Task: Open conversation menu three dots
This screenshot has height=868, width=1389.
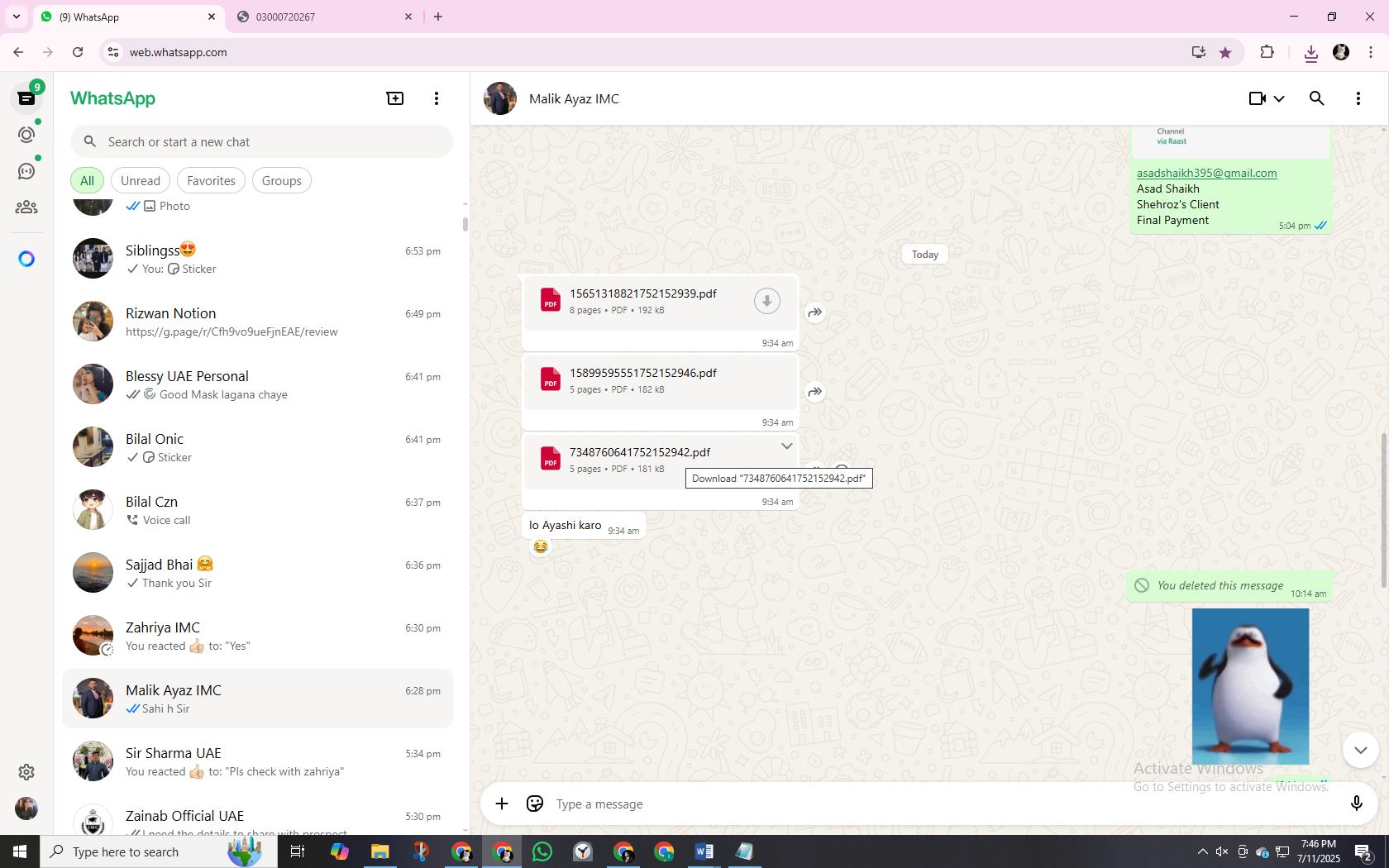Action: point(1358,98)
